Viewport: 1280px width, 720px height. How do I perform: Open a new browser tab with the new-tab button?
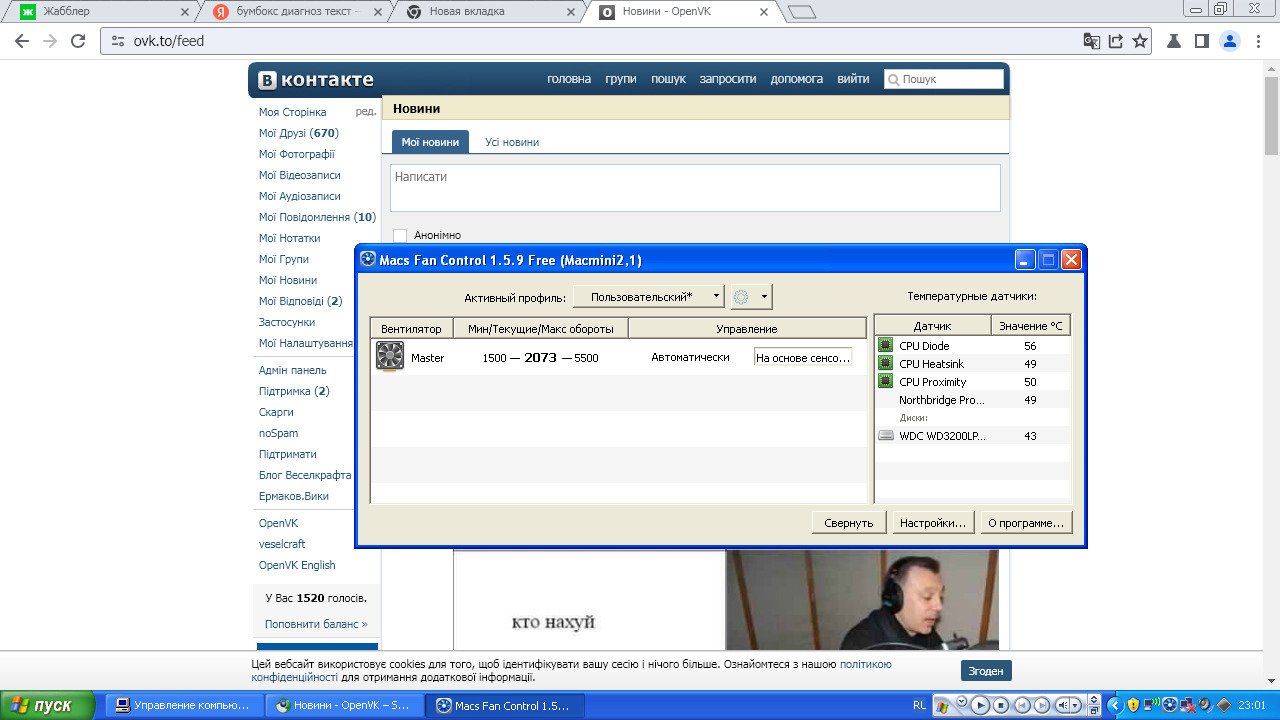pos(802,12)
